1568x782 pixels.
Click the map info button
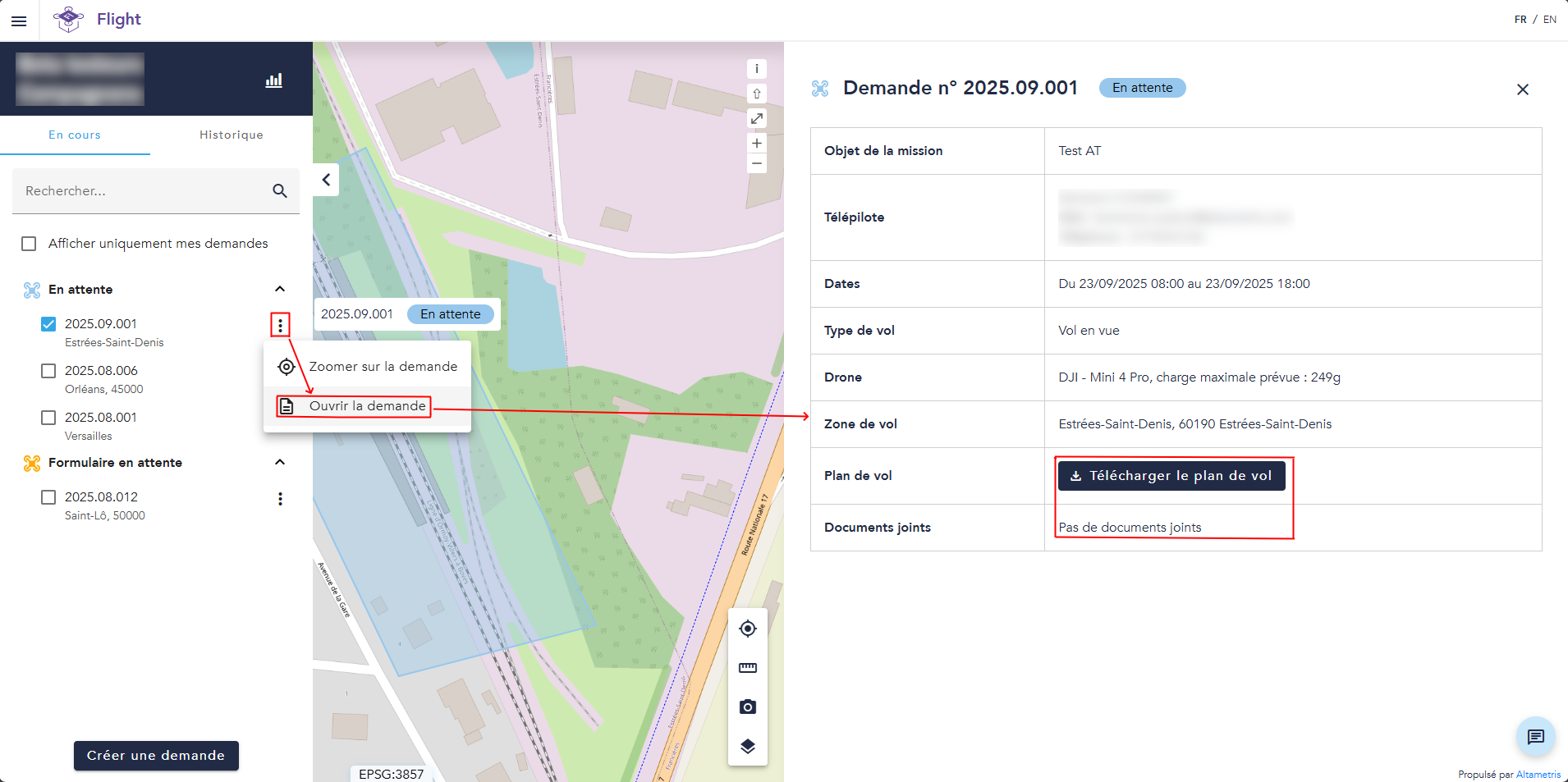757,69
